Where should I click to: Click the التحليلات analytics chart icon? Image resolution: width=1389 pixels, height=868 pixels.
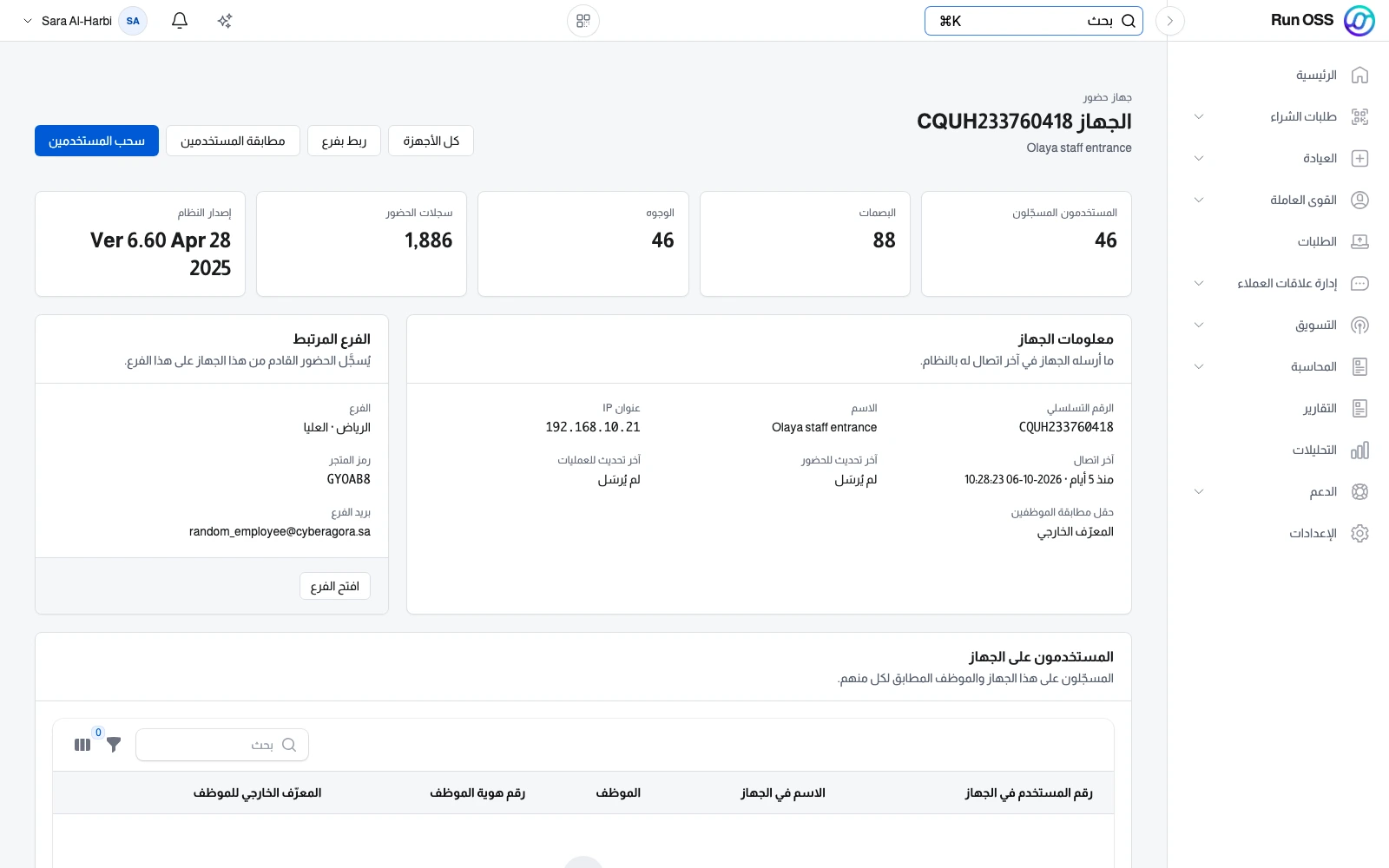(x=1360, y=450)
